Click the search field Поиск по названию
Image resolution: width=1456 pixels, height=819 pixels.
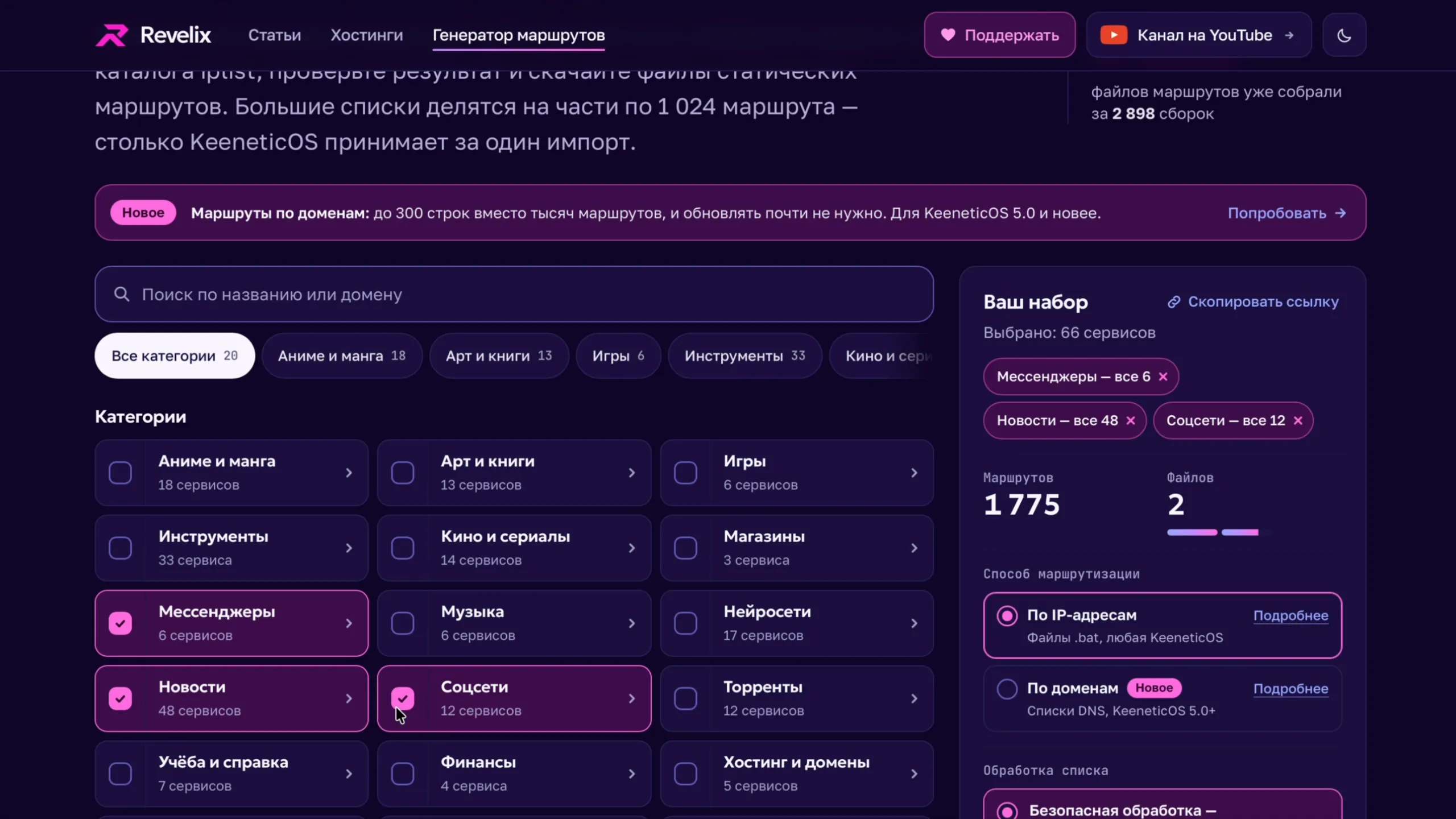(x=514, y=294)
